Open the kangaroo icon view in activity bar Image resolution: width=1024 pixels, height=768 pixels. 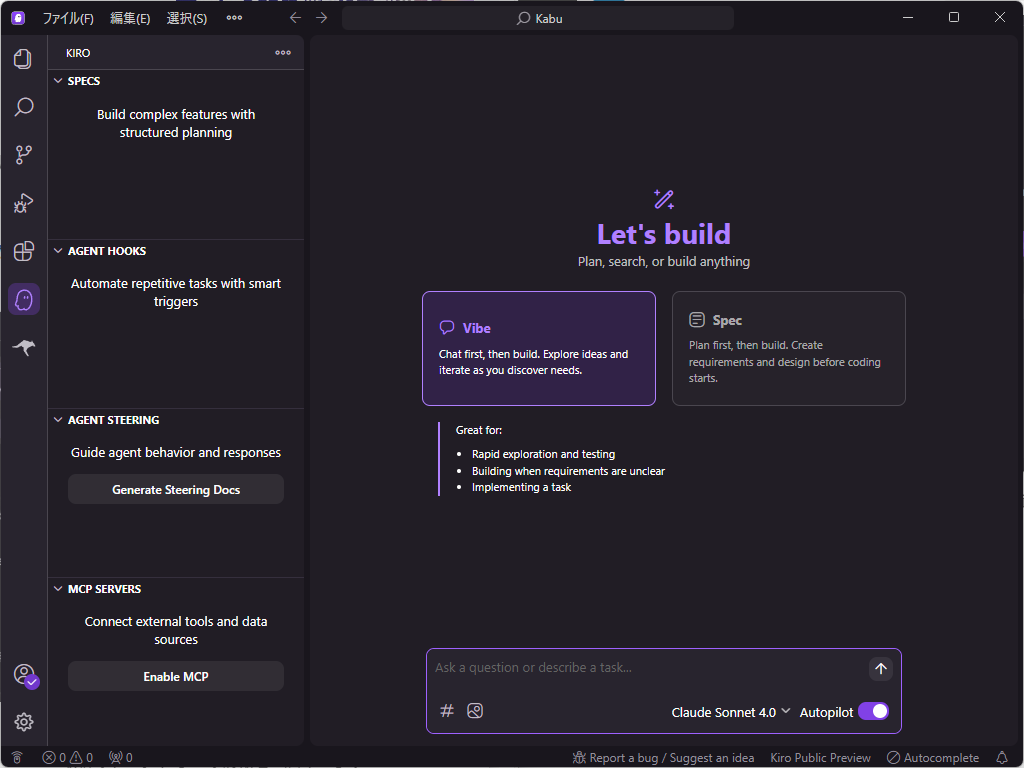pos(24,347)
